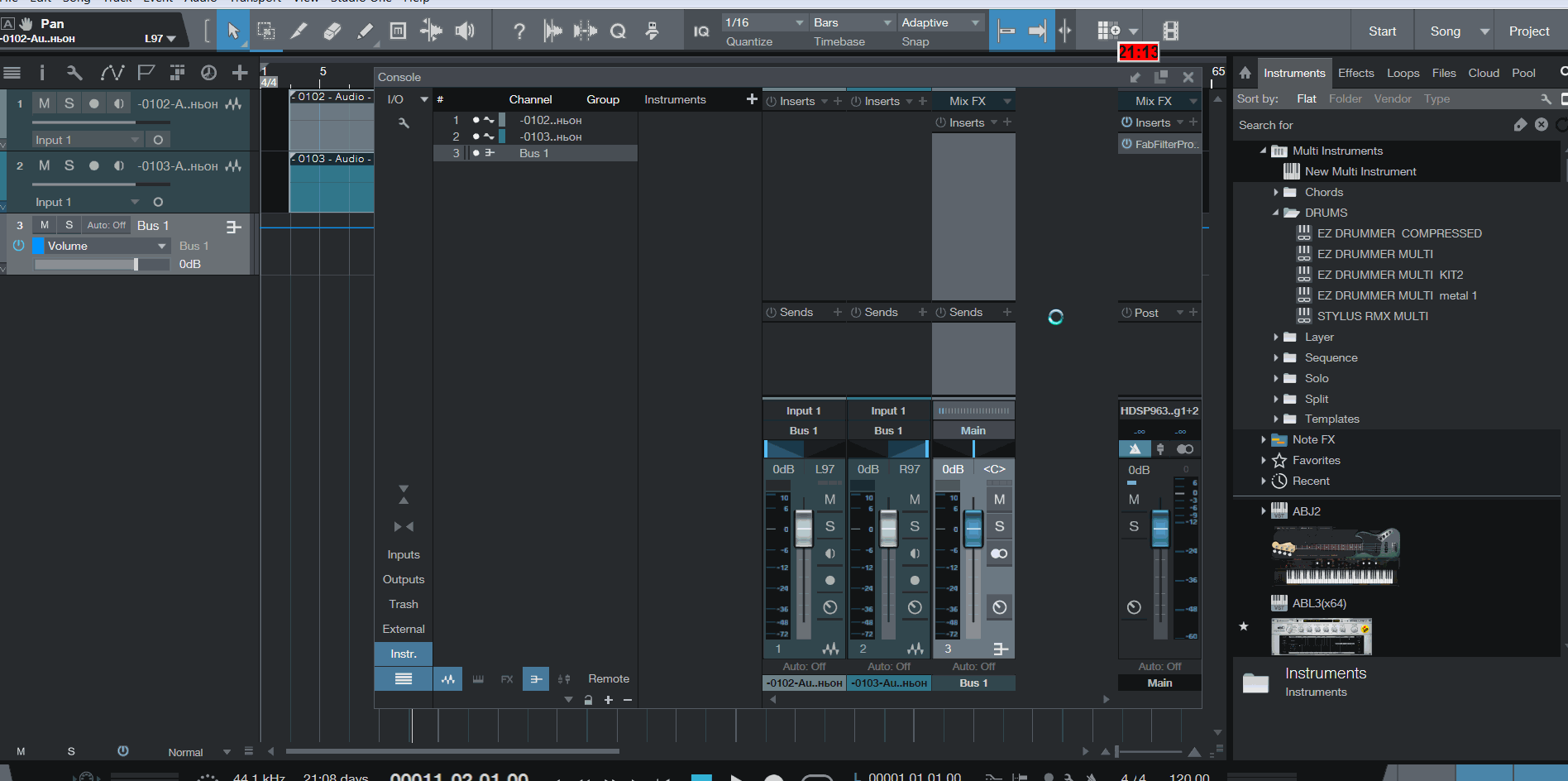Switch to the Files browser tab

(x=1444, y=73)
